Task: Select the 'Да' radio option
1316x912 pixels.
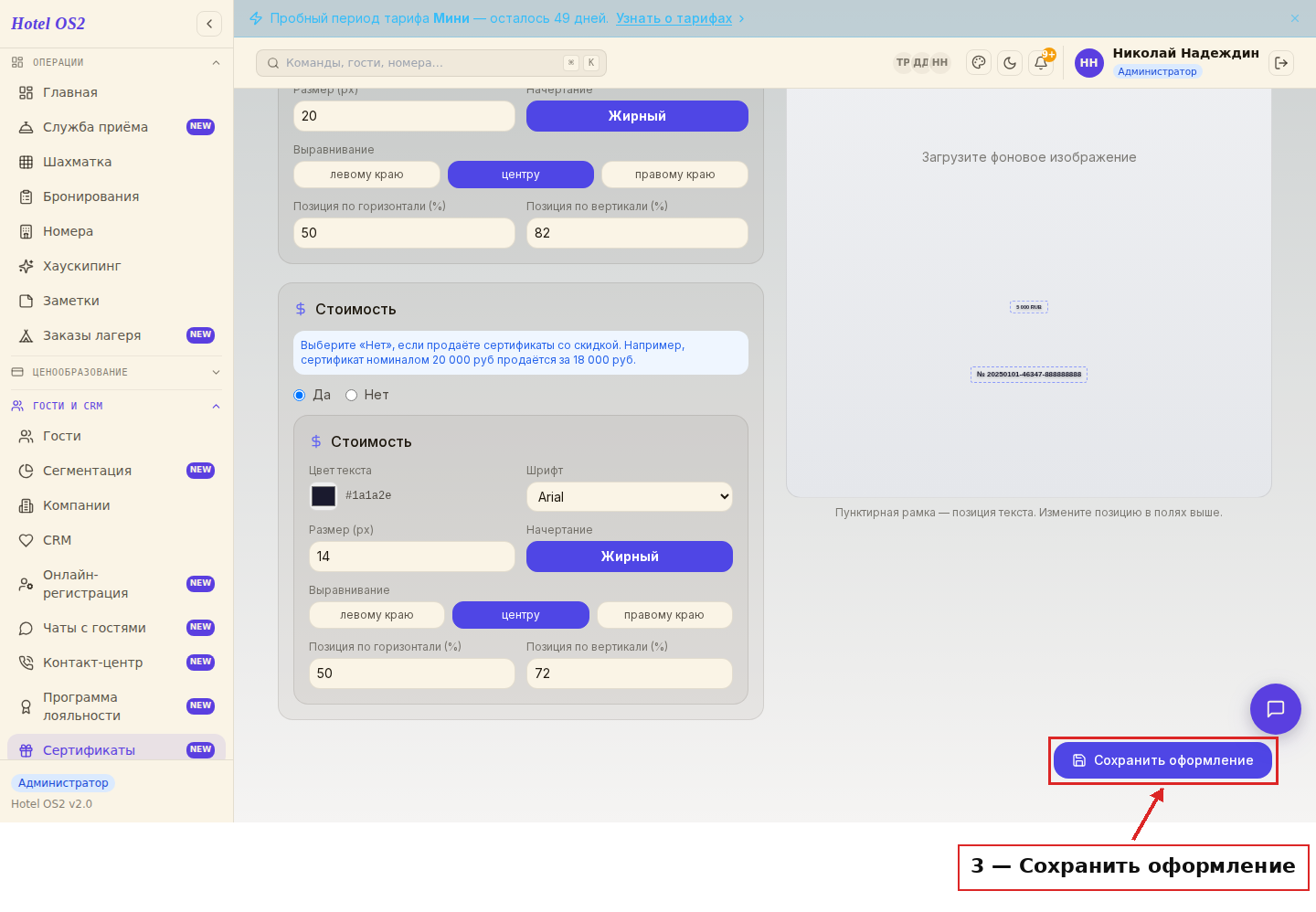Action: point(299,396)
